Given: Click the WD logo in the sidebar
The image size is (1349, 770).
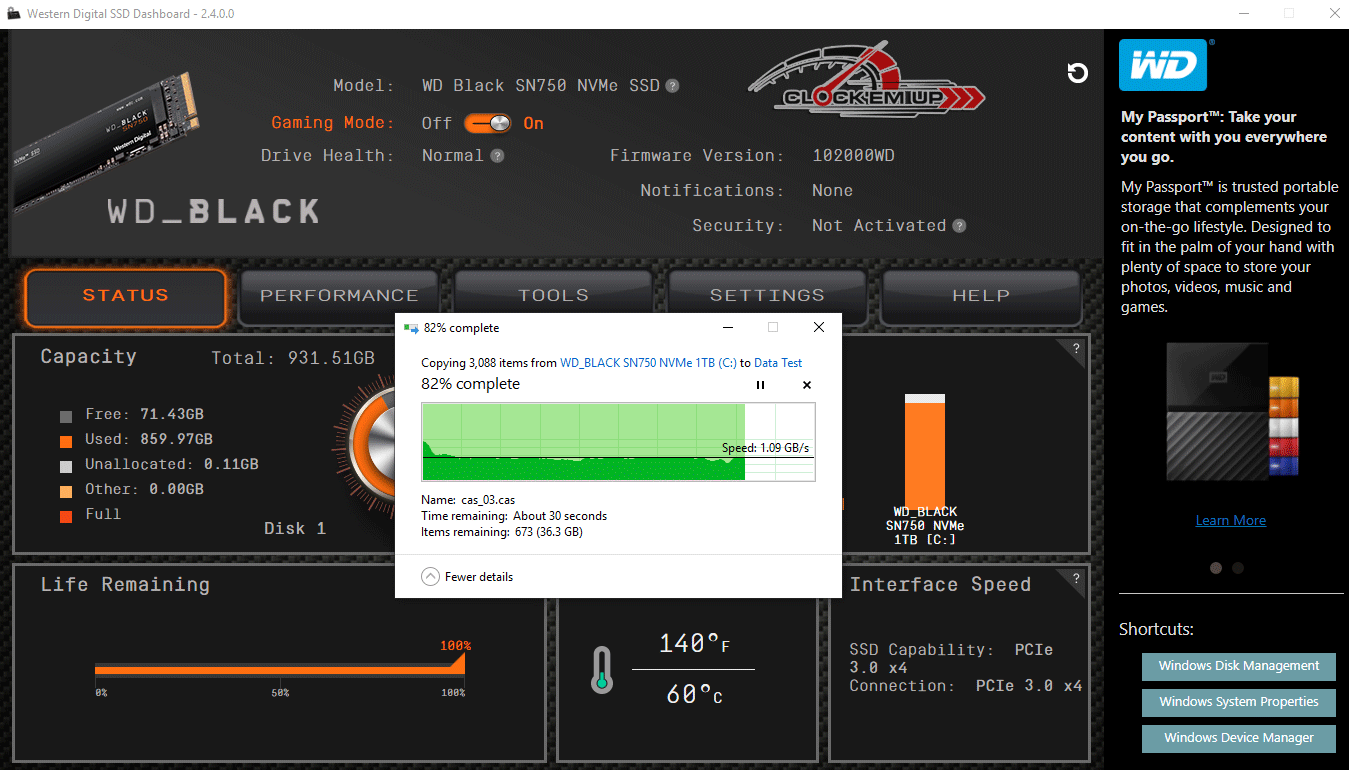Looking at the screenshot, I should tap(1163, 66).
